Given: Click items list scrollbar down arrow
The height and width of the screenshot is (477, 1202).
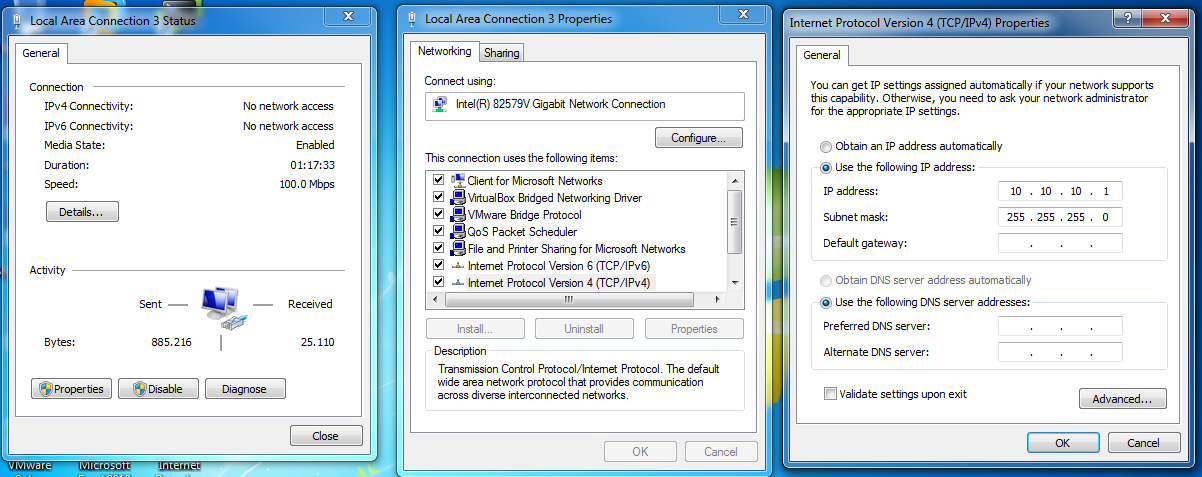Looking at the screenshot, I should [x=735, y=283].
